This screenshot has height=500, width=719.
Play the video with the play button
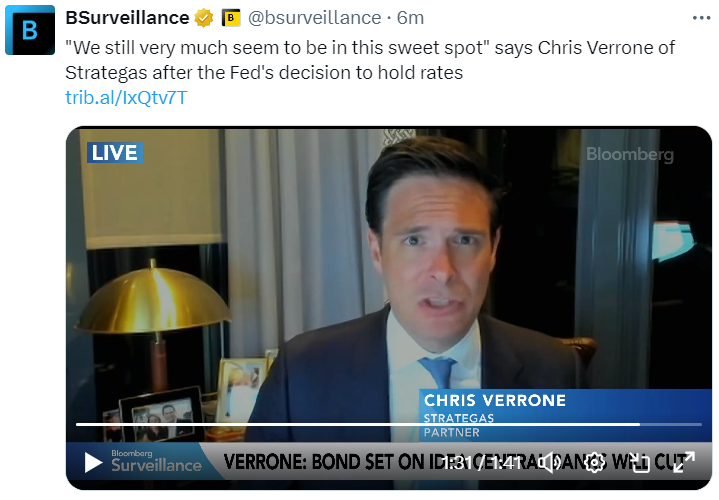(x=93, y=462)
